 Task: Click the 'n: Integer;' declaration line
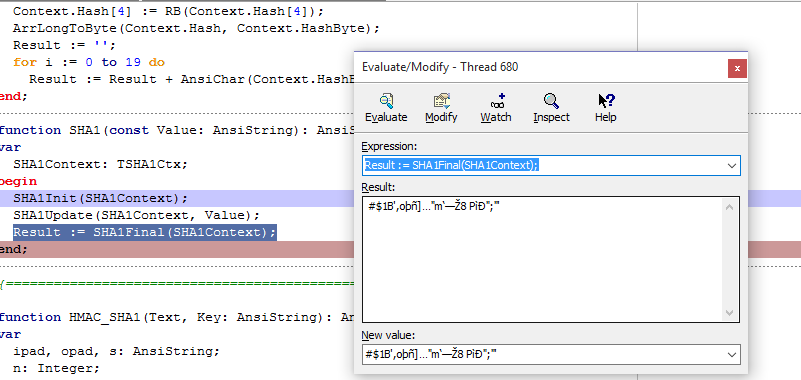tap(57, 368)
